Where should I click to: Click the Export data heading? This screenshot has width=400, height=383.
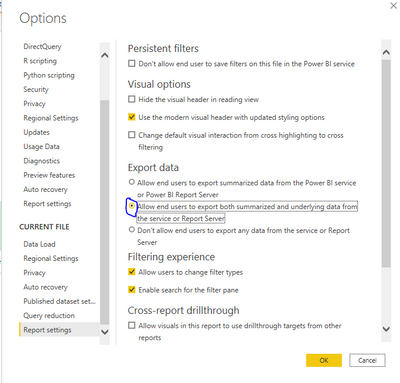click(153, 168)
